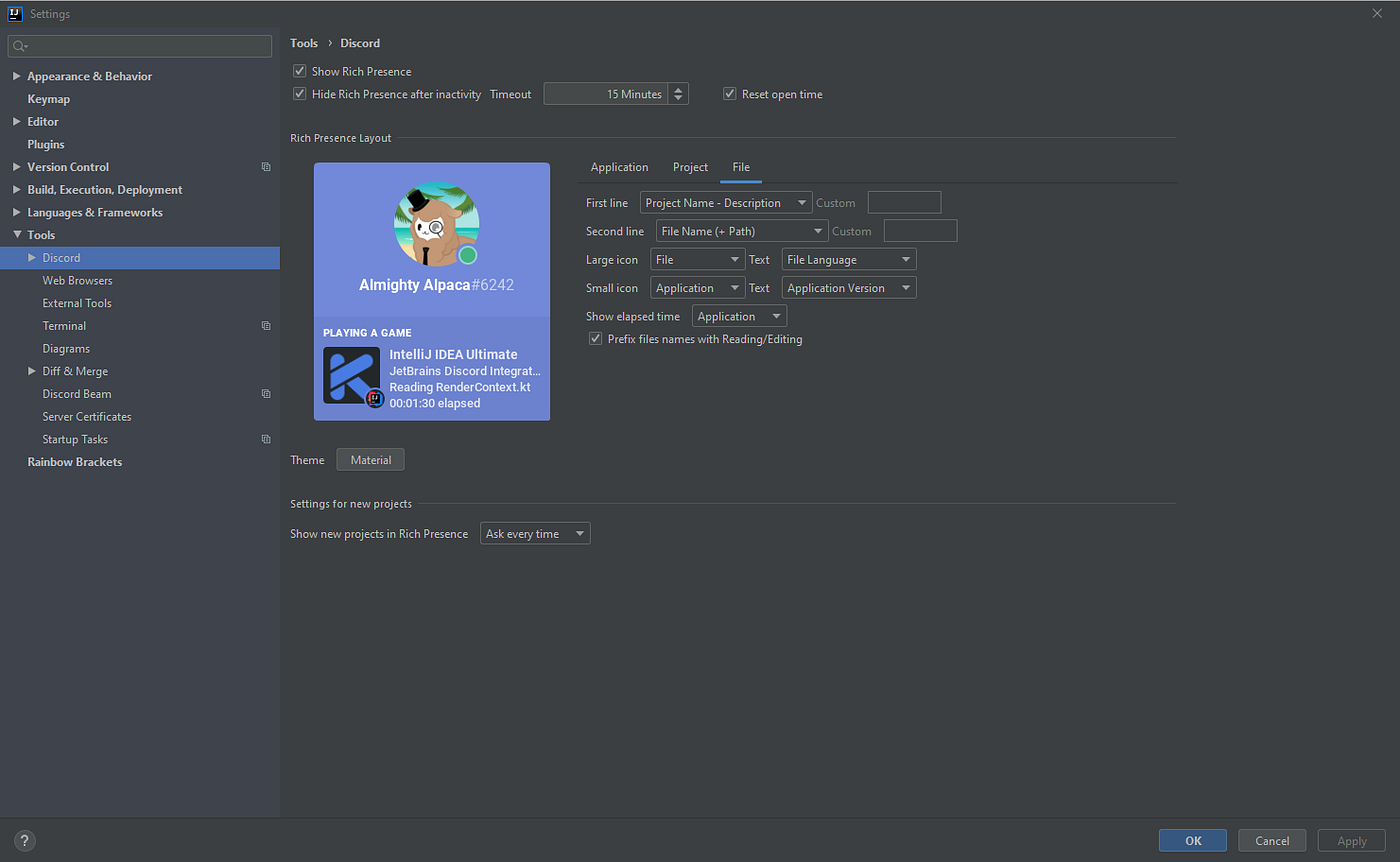1400x862 pixels.
Task: Switch to the Project tab
Action: pos(690,167)
